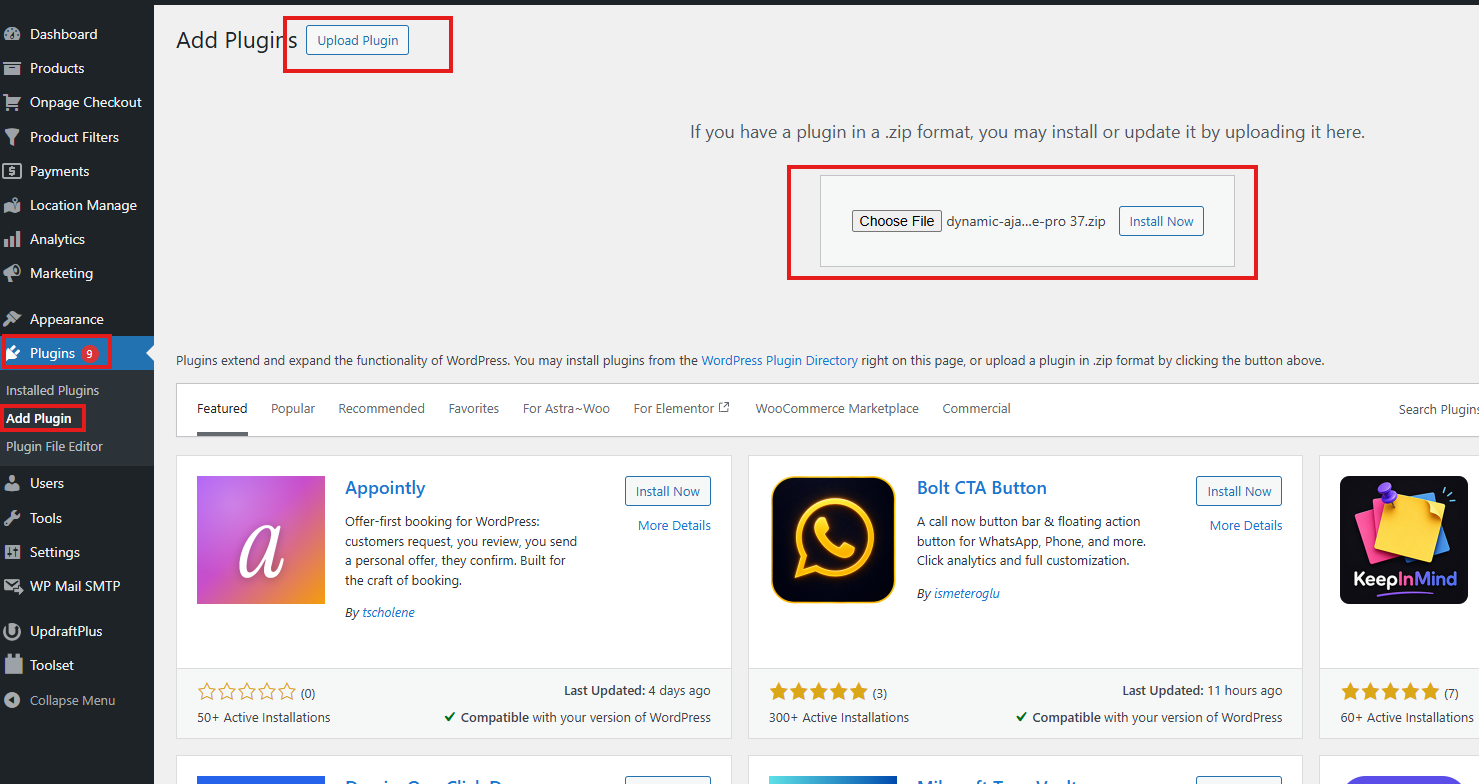Click the Onpage Checkout cart icon
Viewport: 1479px width, 784px height.
[x=12, y=102]
